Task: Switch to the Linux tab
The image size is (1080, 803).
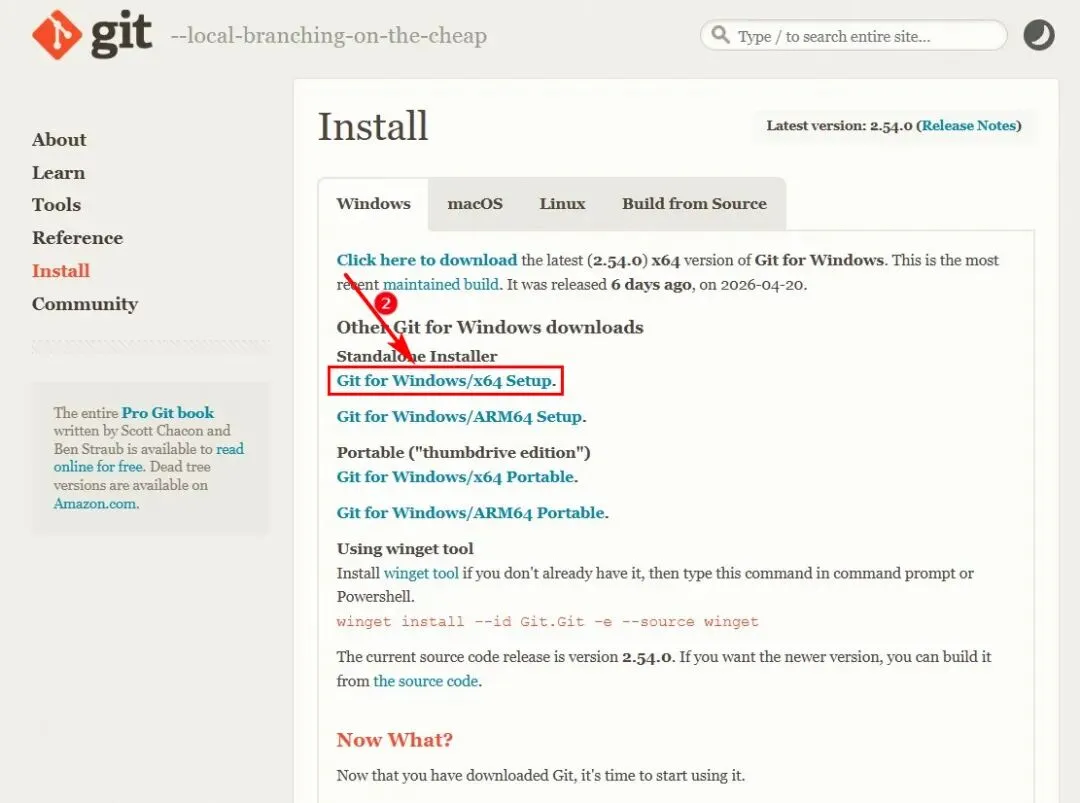Action: click(x=562, y=204)
